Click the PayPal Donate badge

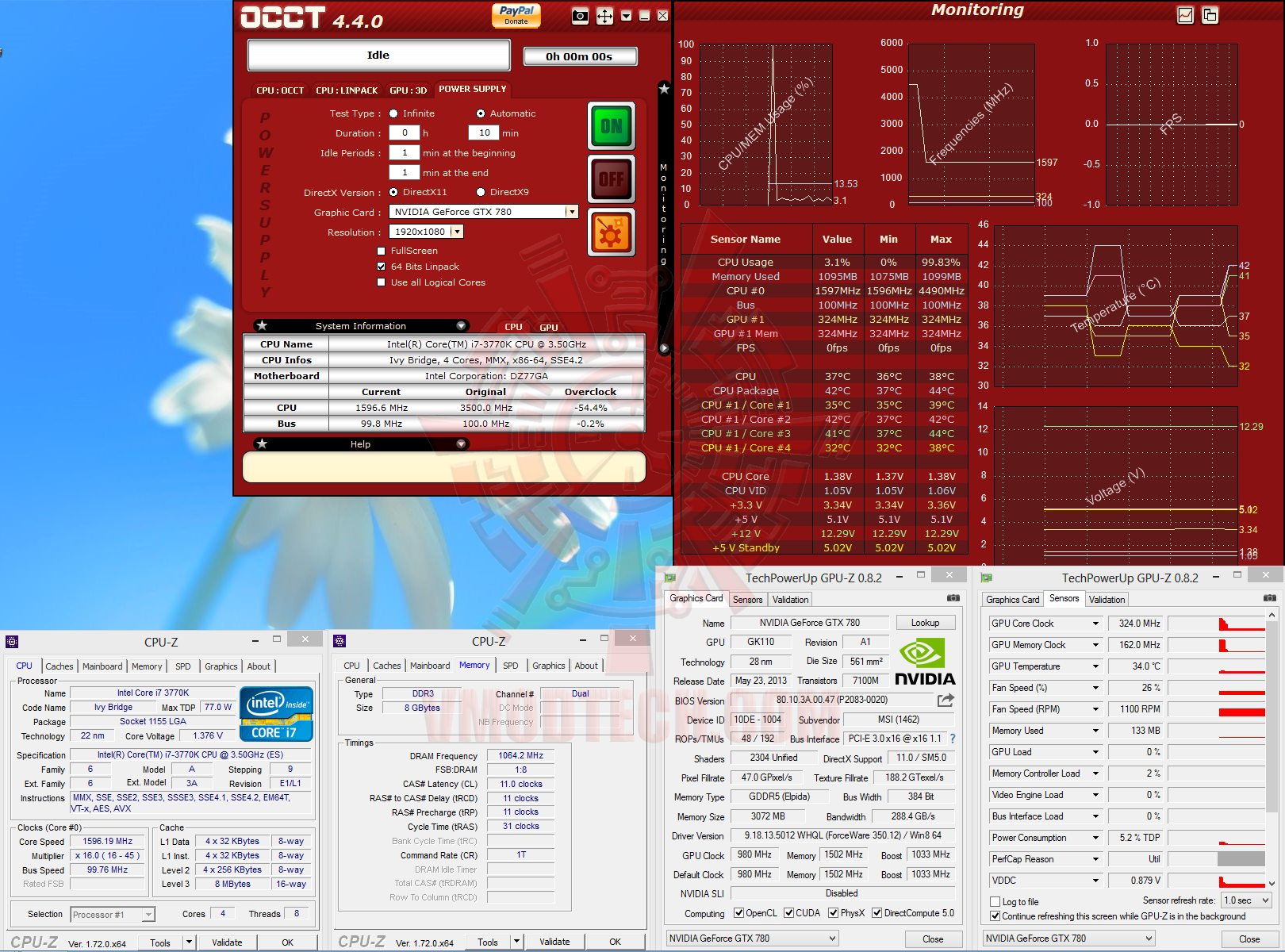click(516, 15)
